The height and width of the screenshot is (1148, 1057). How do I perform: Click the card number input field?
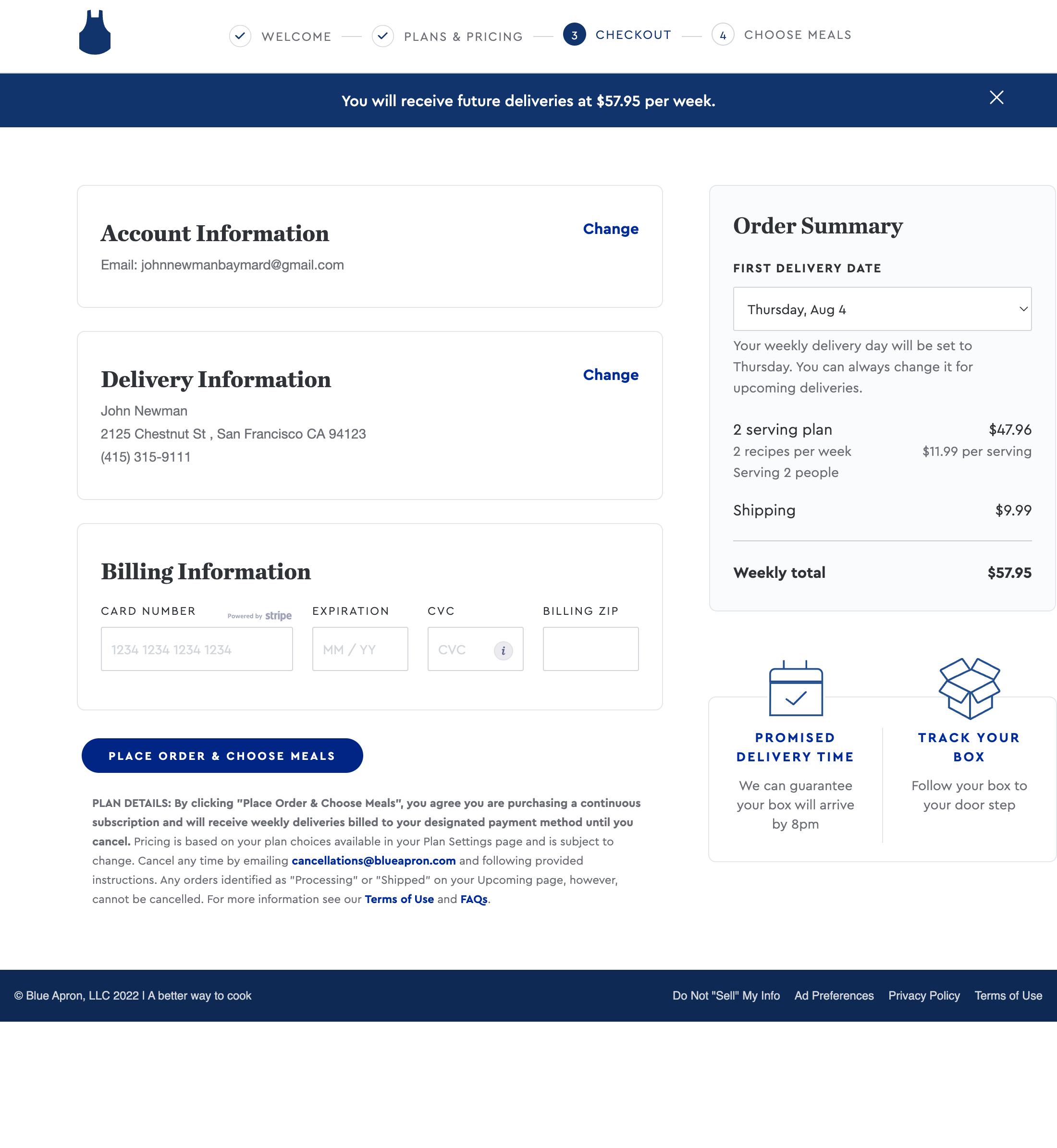(196, 649)
